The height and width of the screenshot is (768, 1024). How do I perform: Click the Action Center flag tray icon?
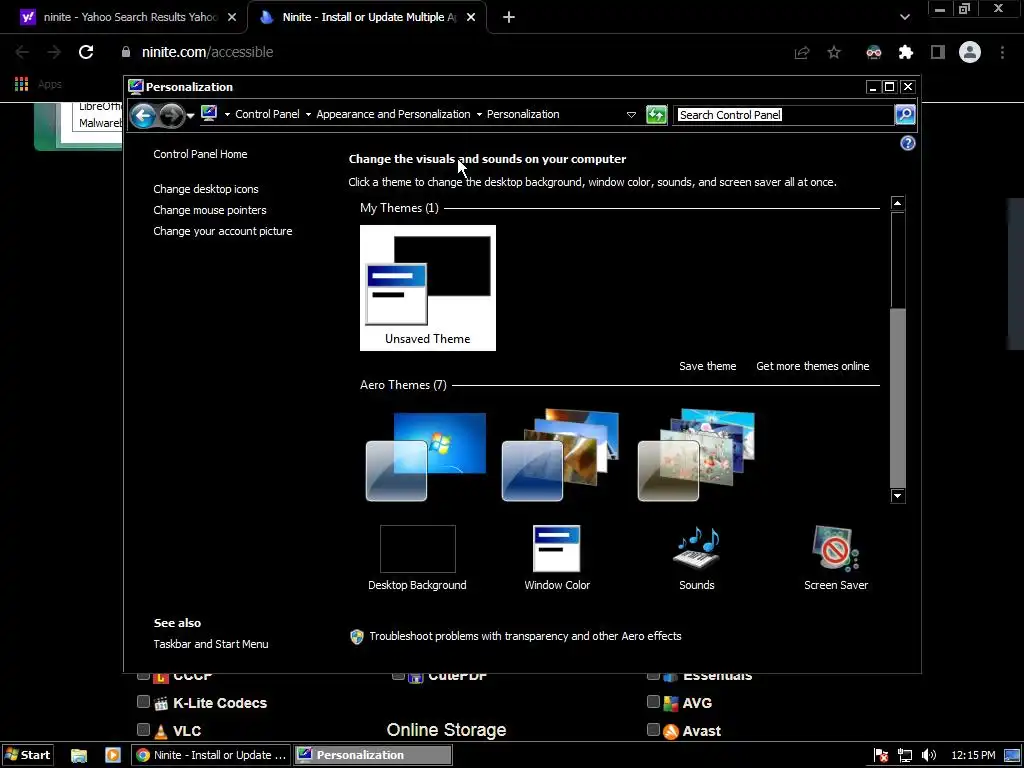(x=881, y=756)
